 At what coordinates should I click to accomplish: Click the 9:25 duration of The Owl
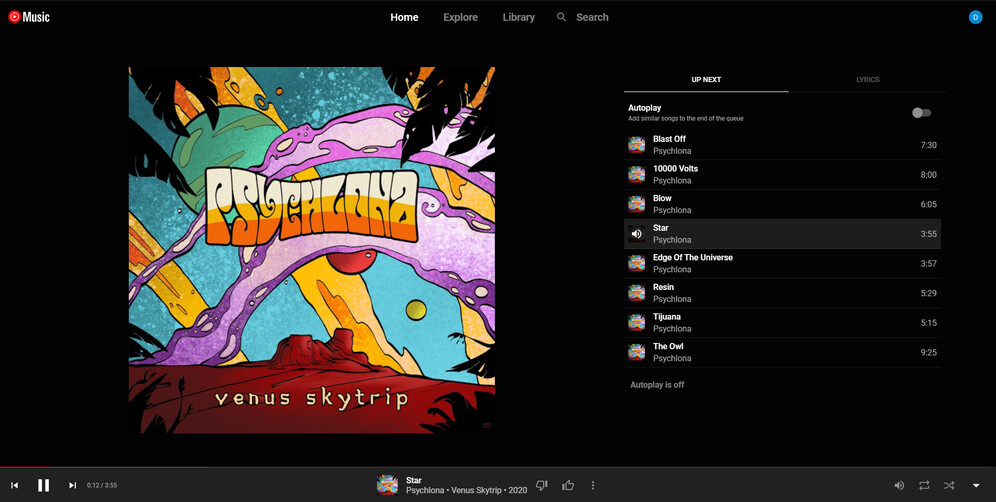[x=928, y=352]
